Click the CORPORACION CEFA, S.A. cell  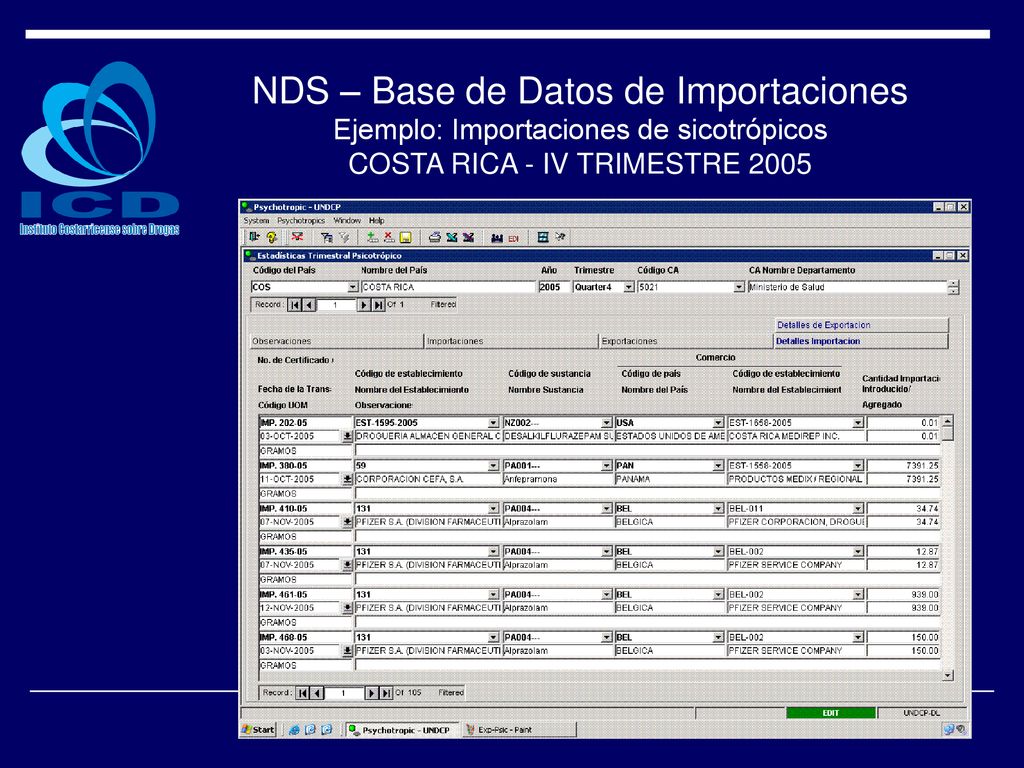pos(428,479)
